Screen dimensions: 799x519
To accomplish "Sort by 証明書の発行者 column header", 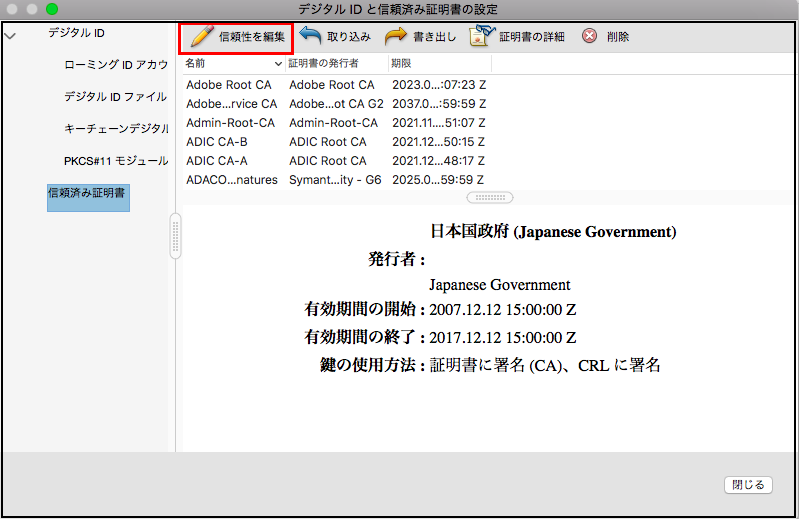I will tap(337, 63).
